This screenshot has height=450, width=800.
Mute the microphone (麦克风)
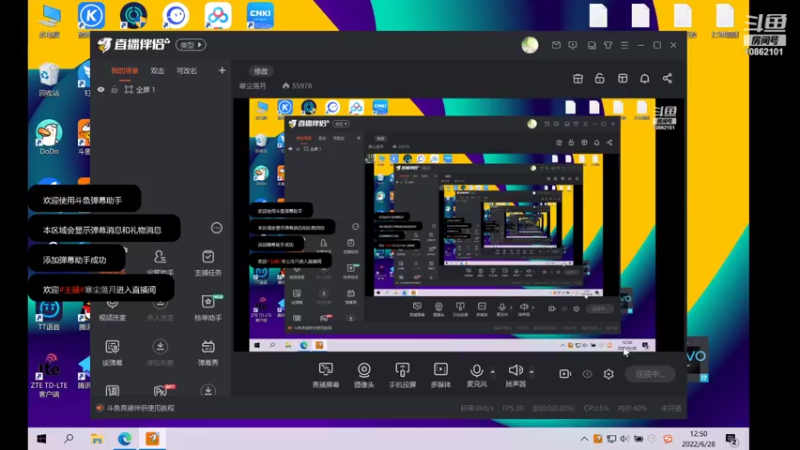point(477,375)
